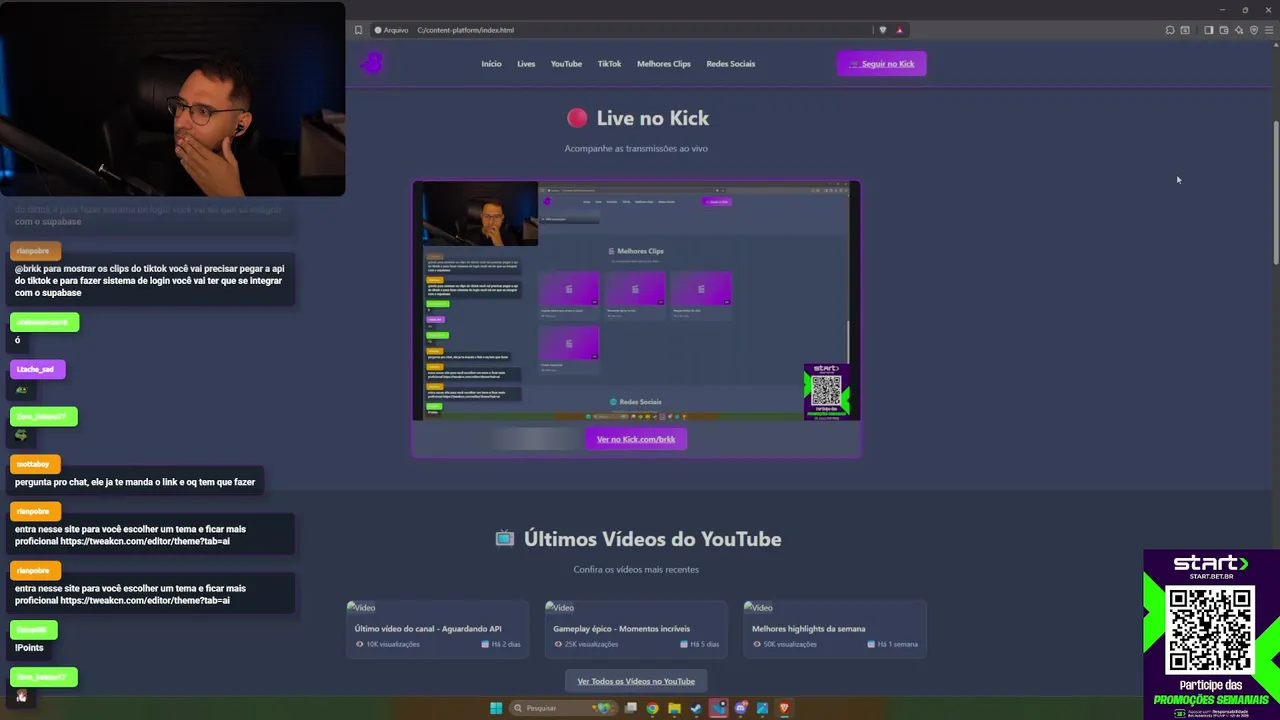1280x720 pixels.
Task: Toggle the browser sidebar panel icon
Action: coord(1208,30)
